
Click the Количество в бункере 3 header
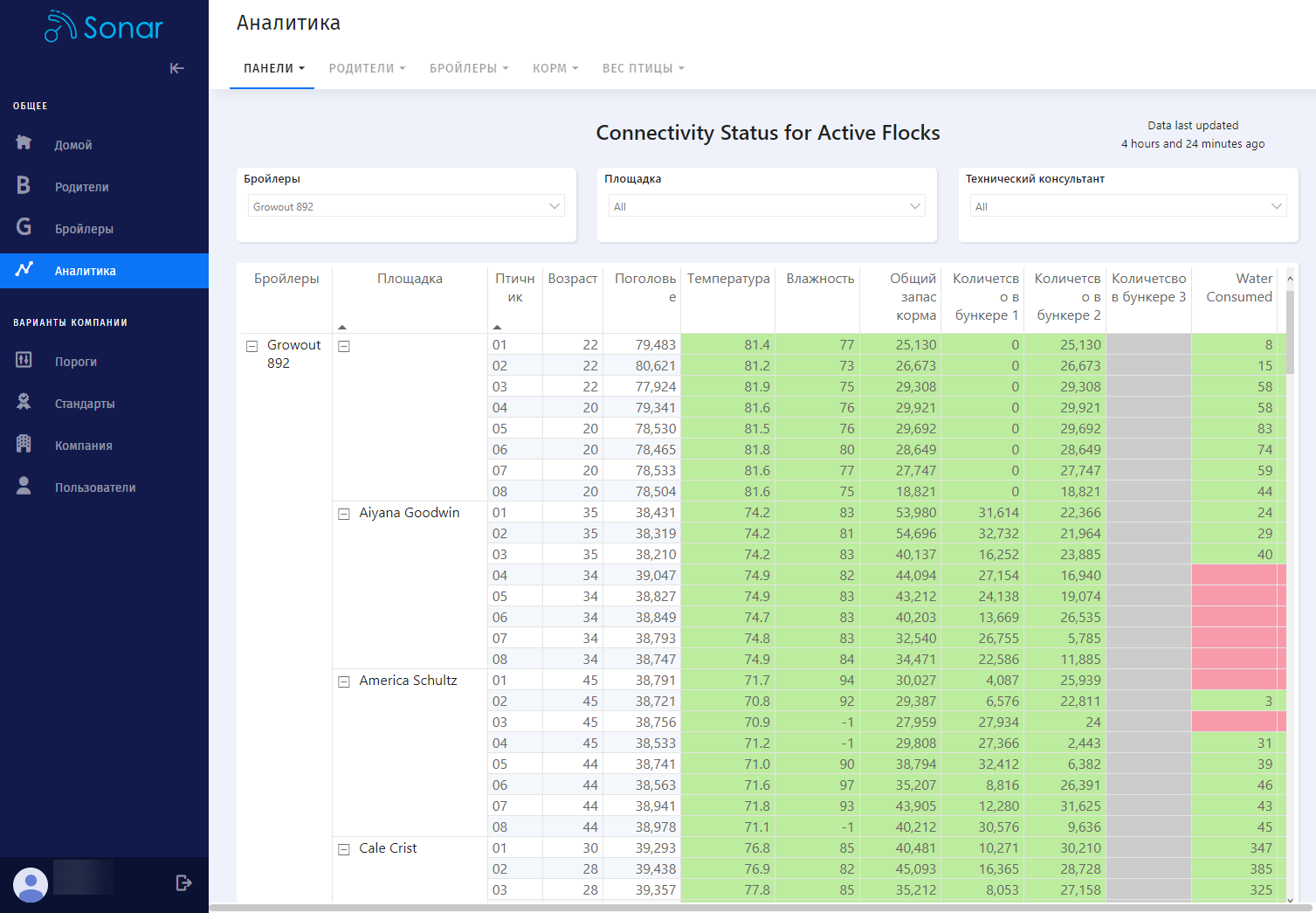[1148, 287]
